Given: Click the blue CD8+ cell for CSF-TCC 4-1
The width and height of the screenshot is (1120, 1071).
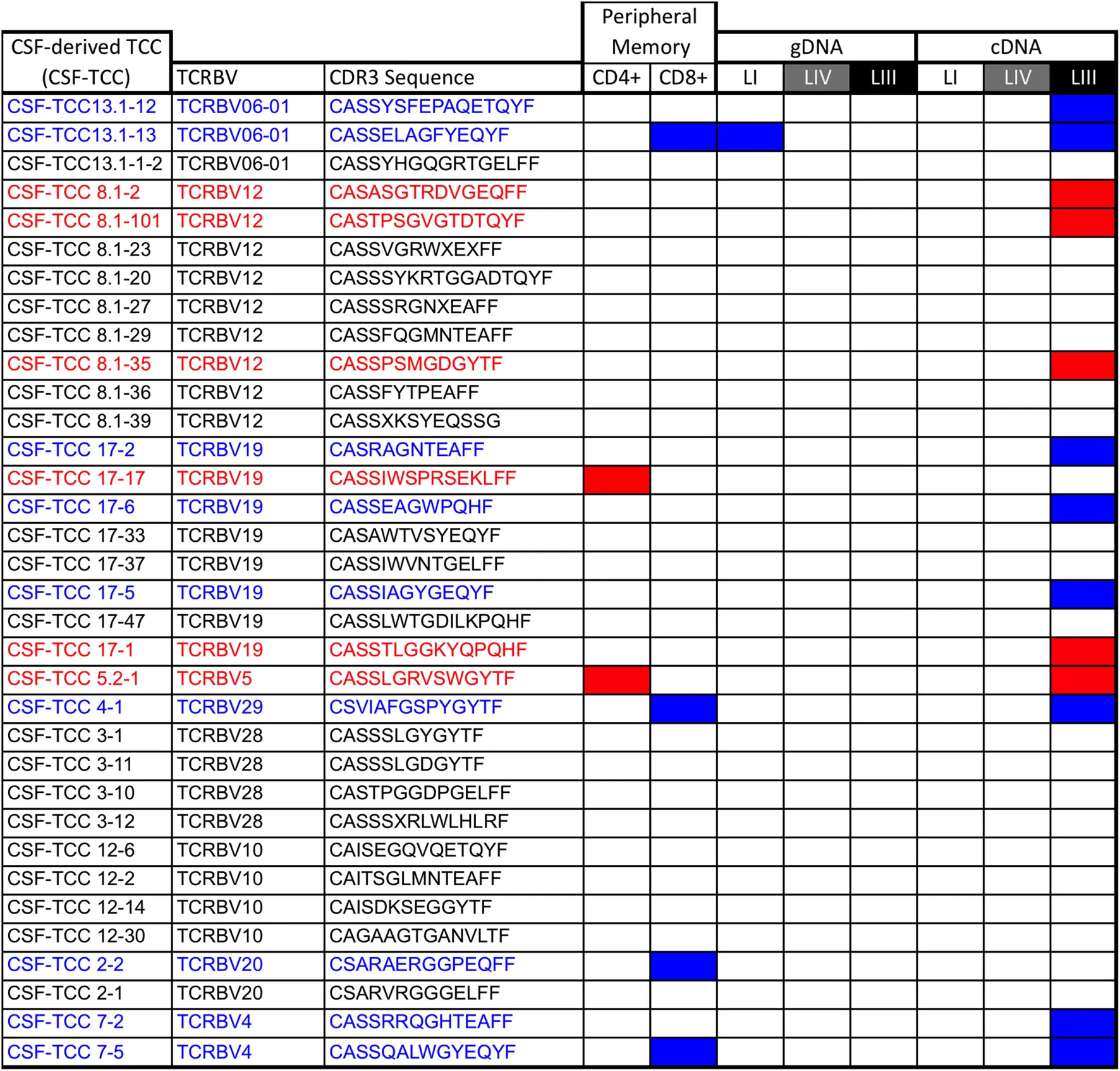Looking at the screenshot, I should click(x=683, y=708).
